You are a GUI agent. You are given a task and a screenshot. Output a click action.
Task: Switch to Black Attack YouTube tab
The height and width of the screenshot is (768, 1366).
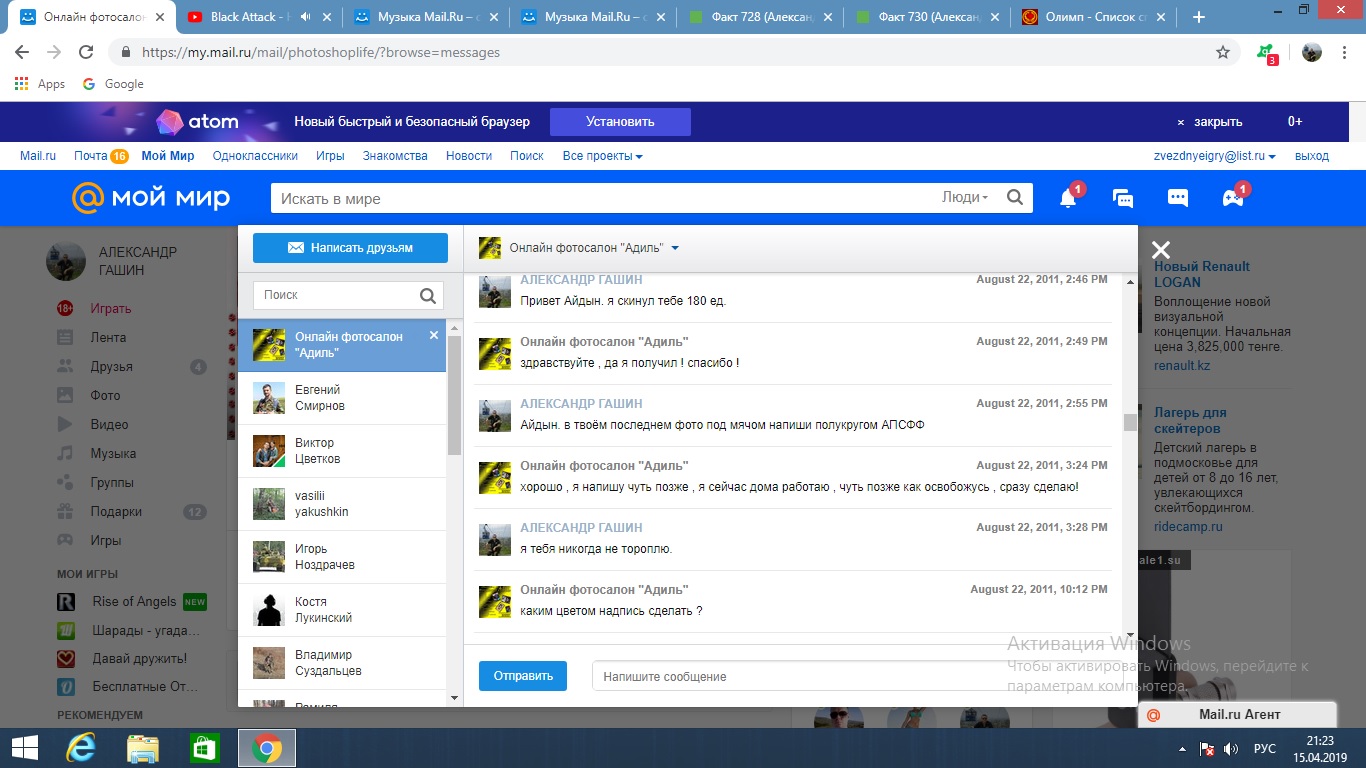[258, 17]
